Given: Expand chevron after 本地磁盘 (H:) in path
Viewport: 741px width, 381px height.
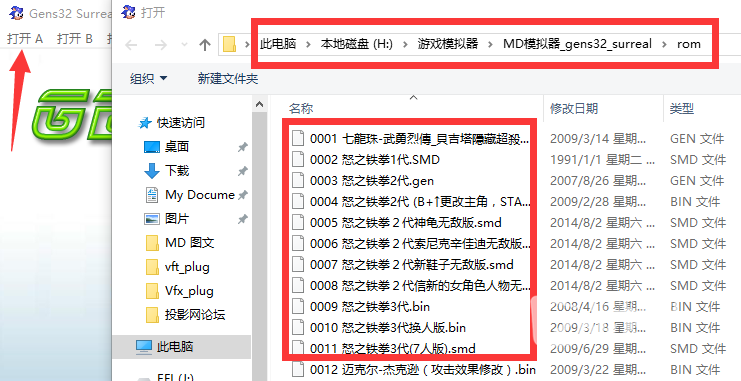Looking at the screenshot, I should tap(405, 44).
